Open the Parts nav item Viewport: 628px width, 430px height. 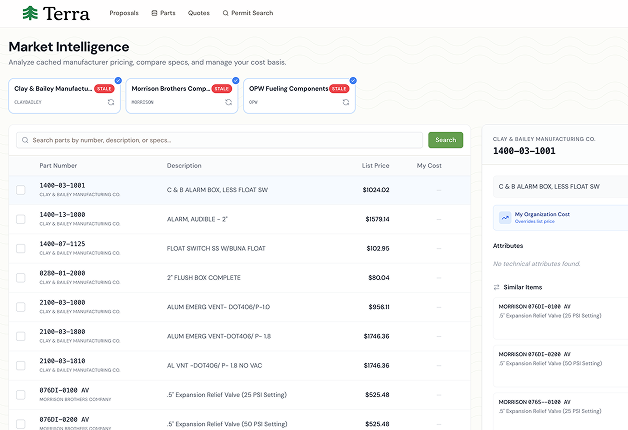tap(163, 13)
